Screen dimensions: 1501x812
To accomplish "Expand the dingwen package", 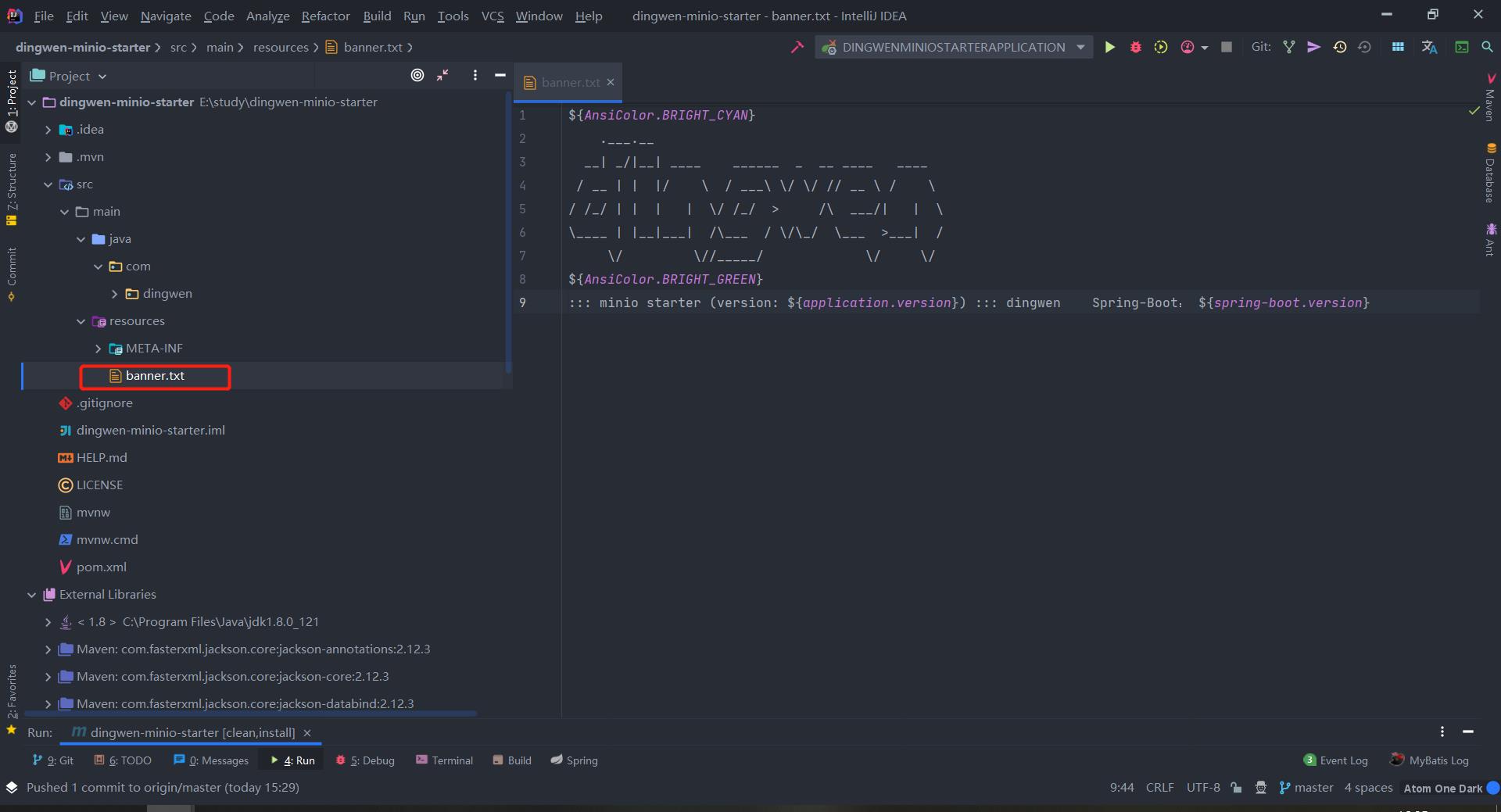I will [114, 294].
